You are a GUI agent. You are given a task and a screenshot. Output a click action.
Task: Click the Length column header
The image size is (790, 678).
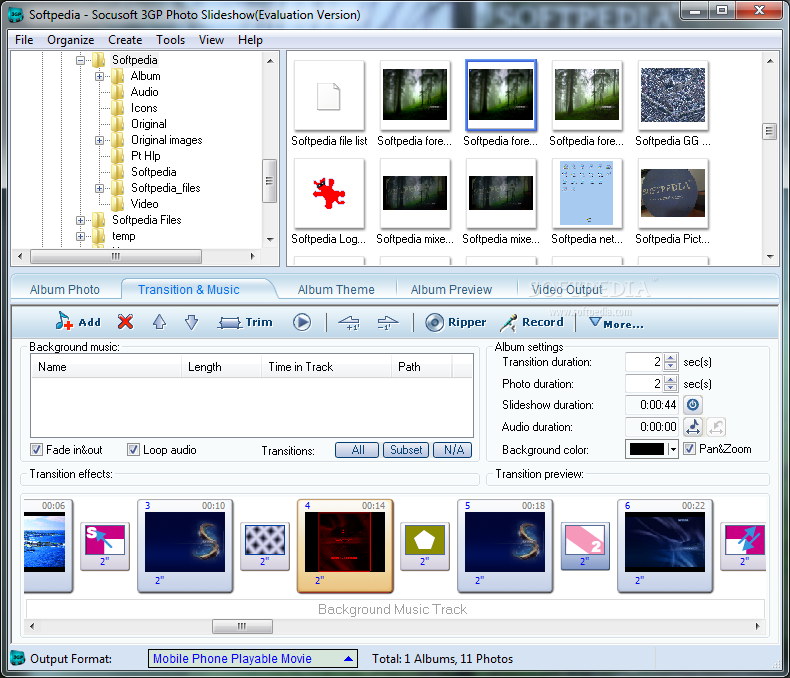[x=221, y=367]
